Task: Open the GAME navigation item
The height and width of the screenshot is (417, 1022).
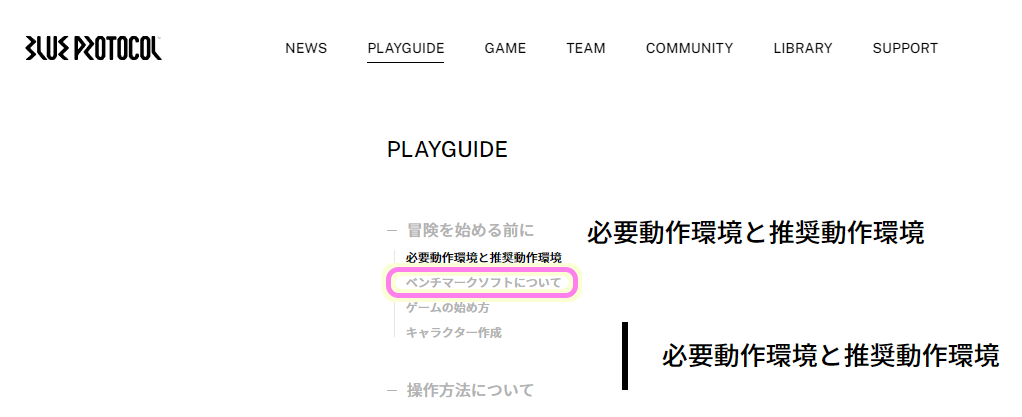Action: tap(505, 48)
